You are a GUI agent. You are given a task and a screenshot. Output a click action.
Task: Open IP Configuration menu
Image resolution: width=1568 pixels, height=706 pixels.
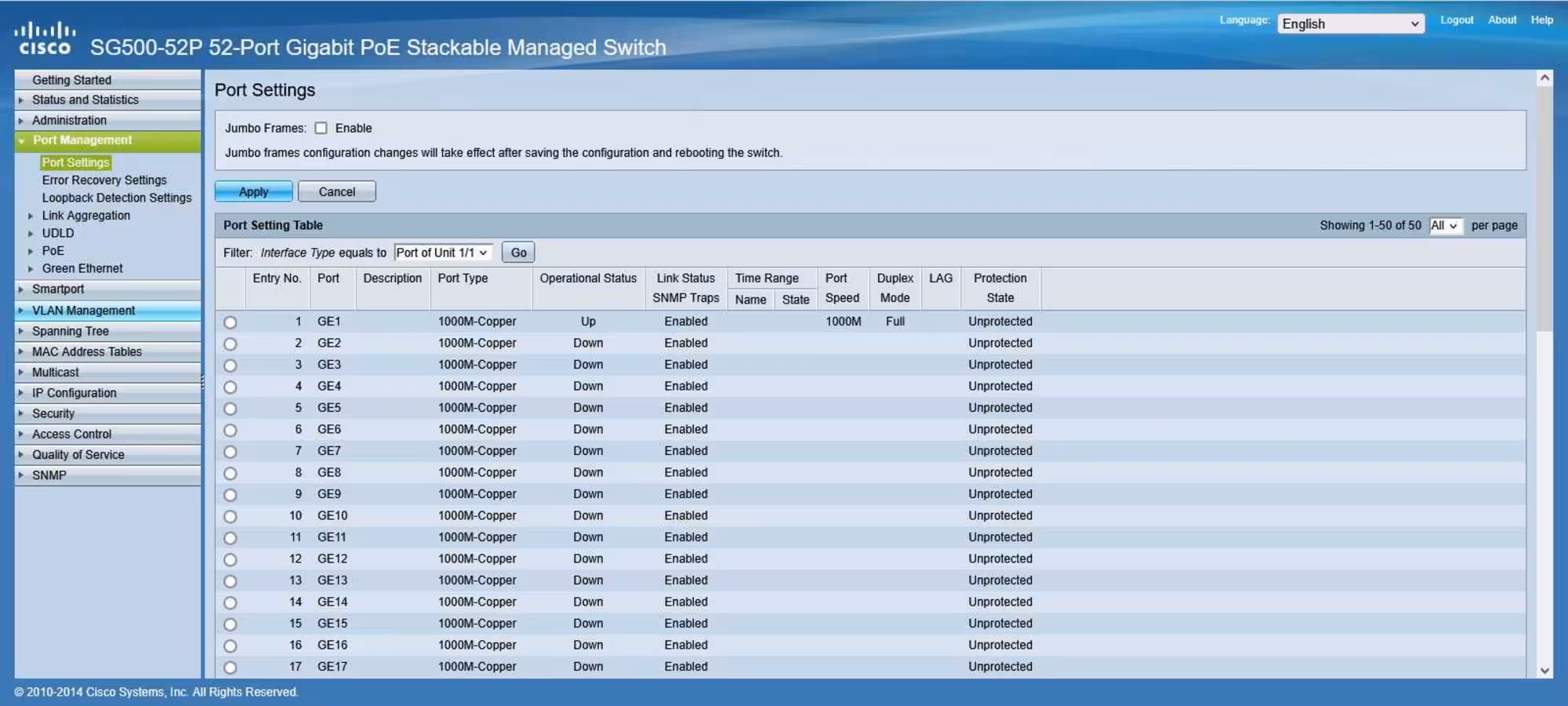(107, 393)
